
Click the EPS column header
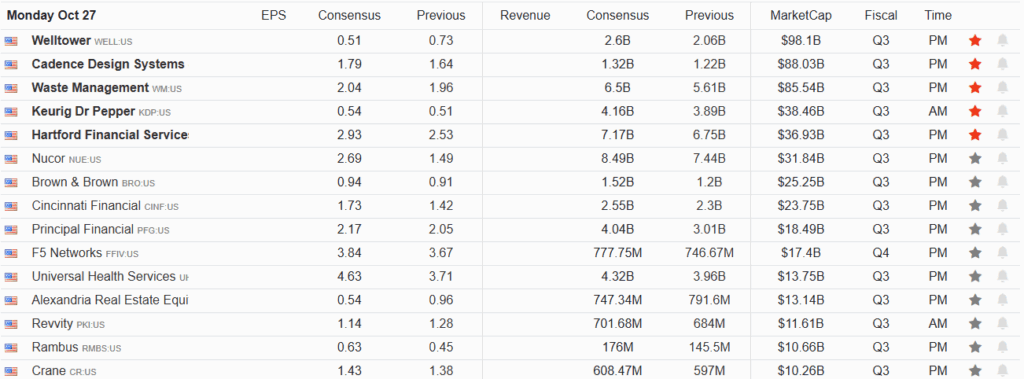[273, 15]
